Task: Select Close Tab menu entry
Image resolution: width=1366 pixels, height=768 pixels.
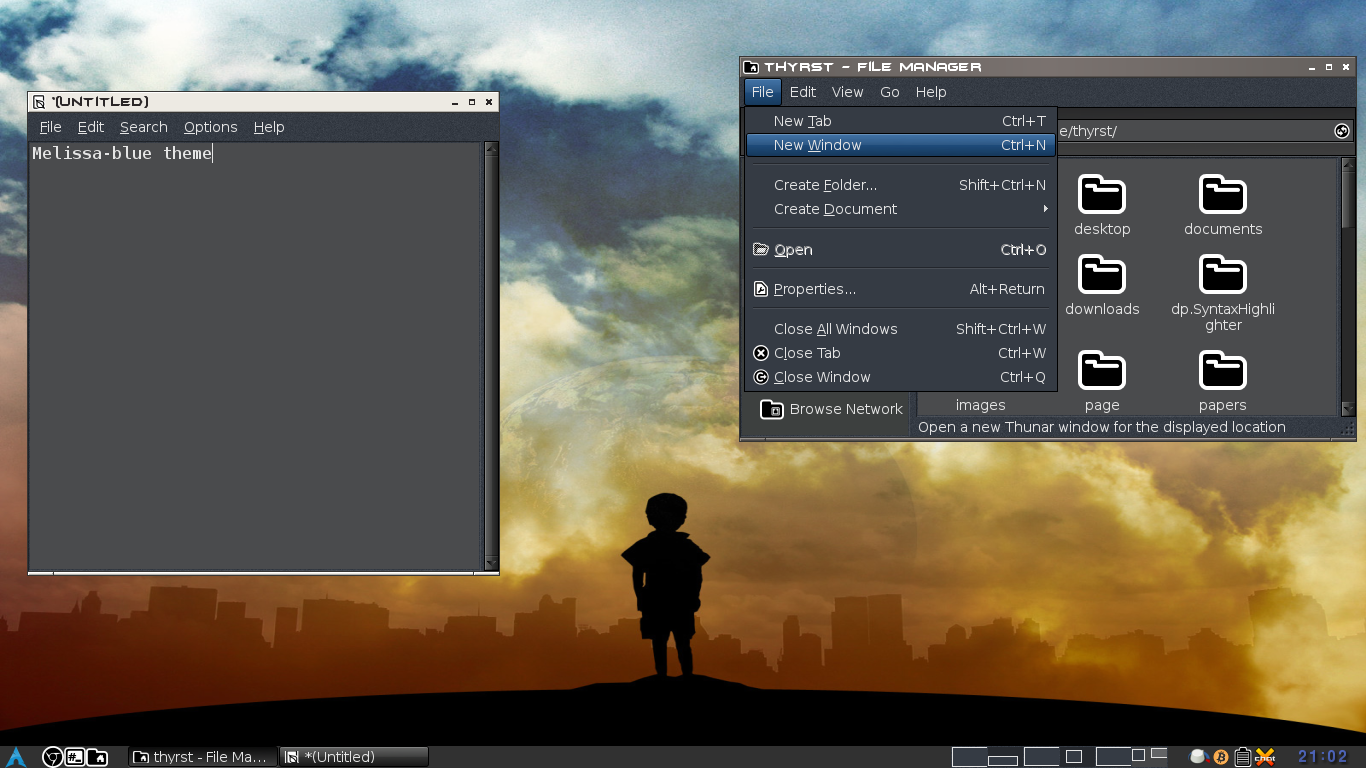Action: point(901,353)
